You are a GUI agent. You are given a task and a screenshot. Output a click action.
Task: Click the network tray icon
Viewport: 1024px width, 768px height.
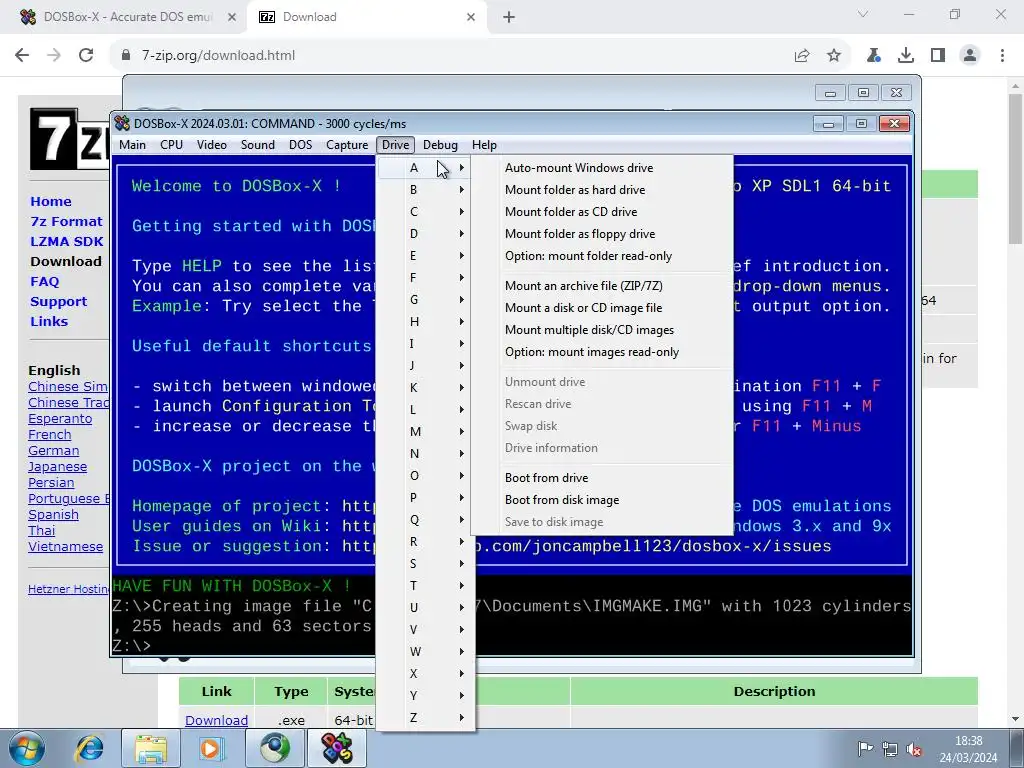[x=889, y=749]
